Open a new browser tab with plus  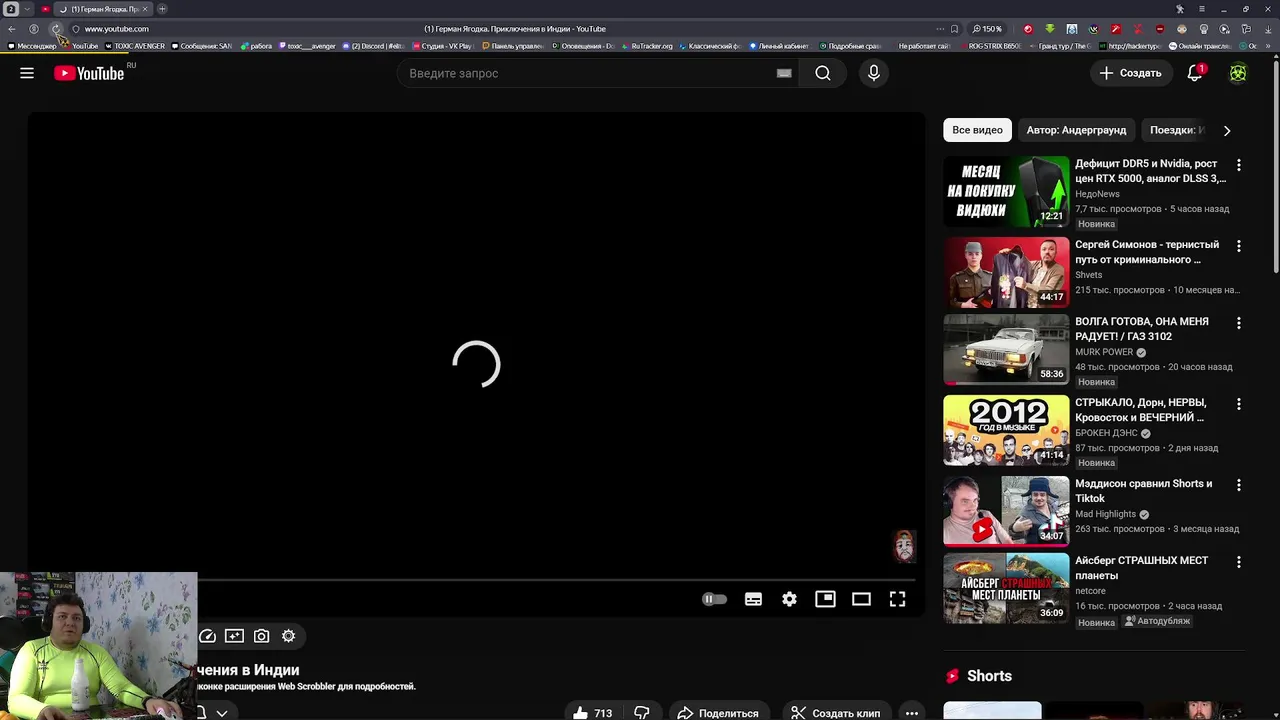162,9
